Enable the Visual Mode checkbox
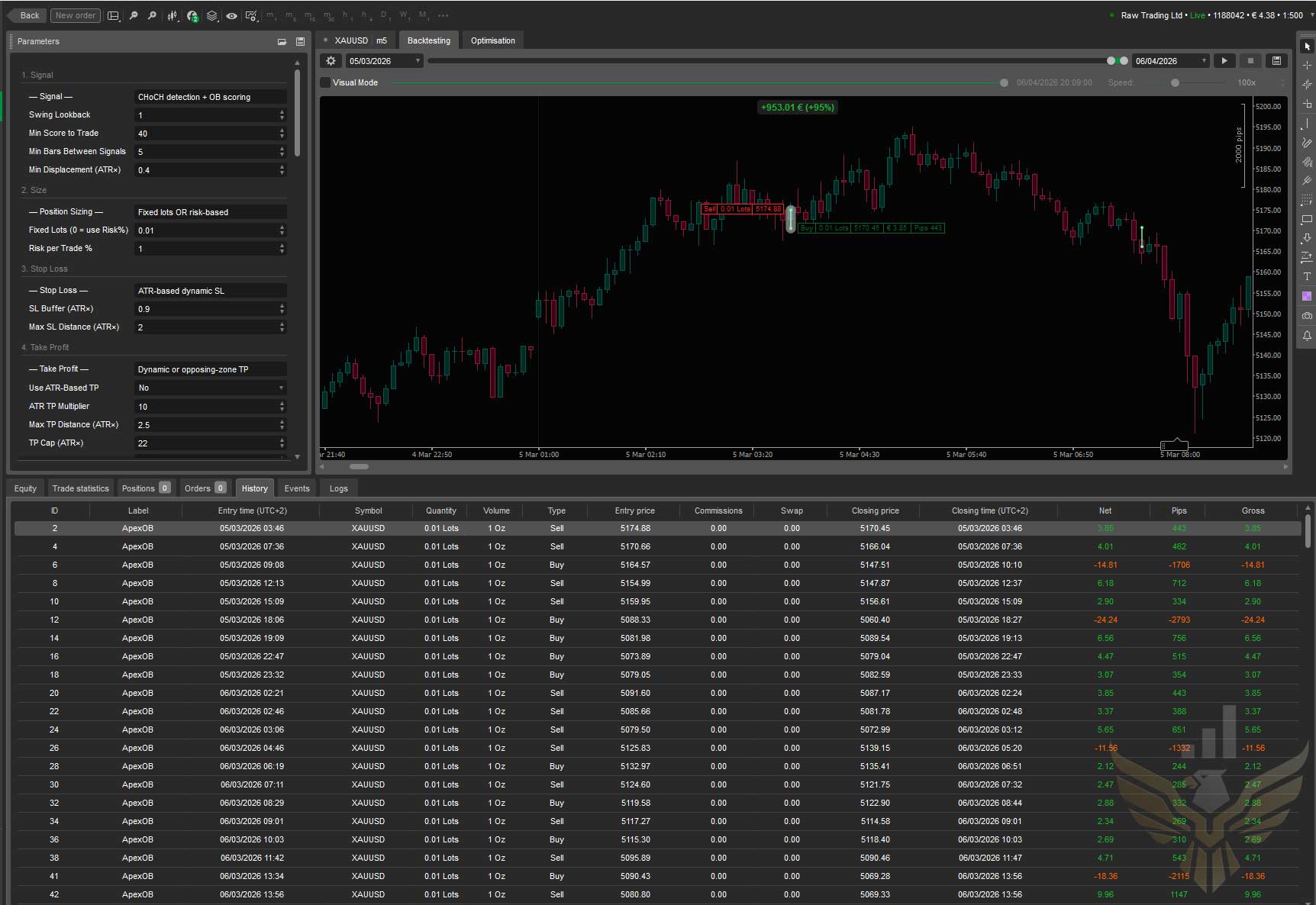This screenshot has height=905, width=1316. point(326,82)
